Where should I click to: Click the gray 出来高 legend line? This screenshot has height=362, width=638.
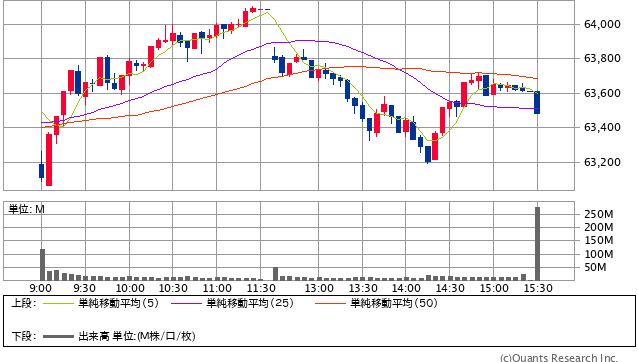(x=58, y=336)
